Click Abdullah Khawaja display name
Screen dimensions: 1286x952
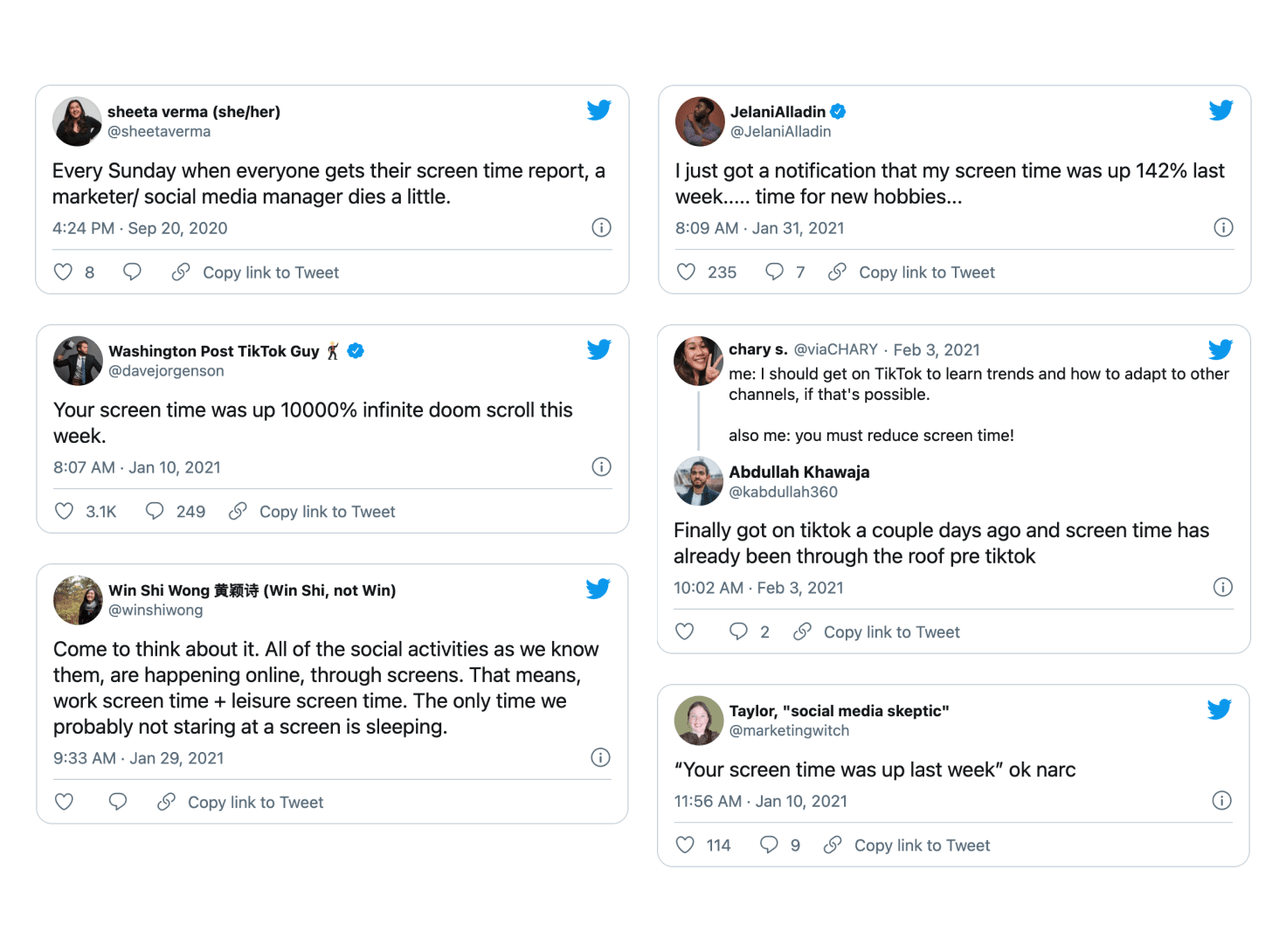tap(799, 473)
